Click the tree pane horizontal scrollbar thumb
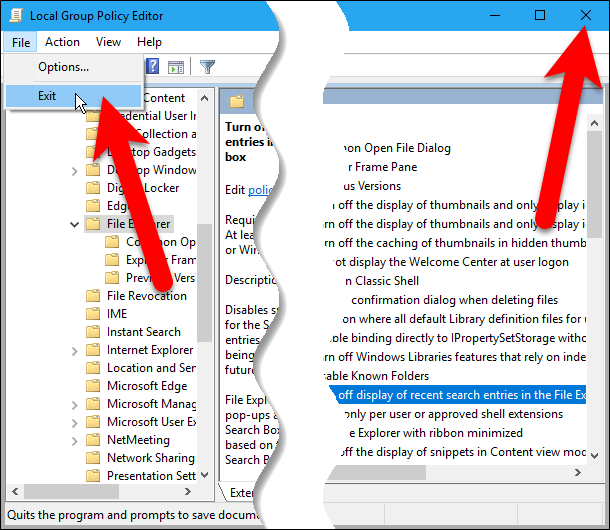610x530 pixels. [71, 491]
